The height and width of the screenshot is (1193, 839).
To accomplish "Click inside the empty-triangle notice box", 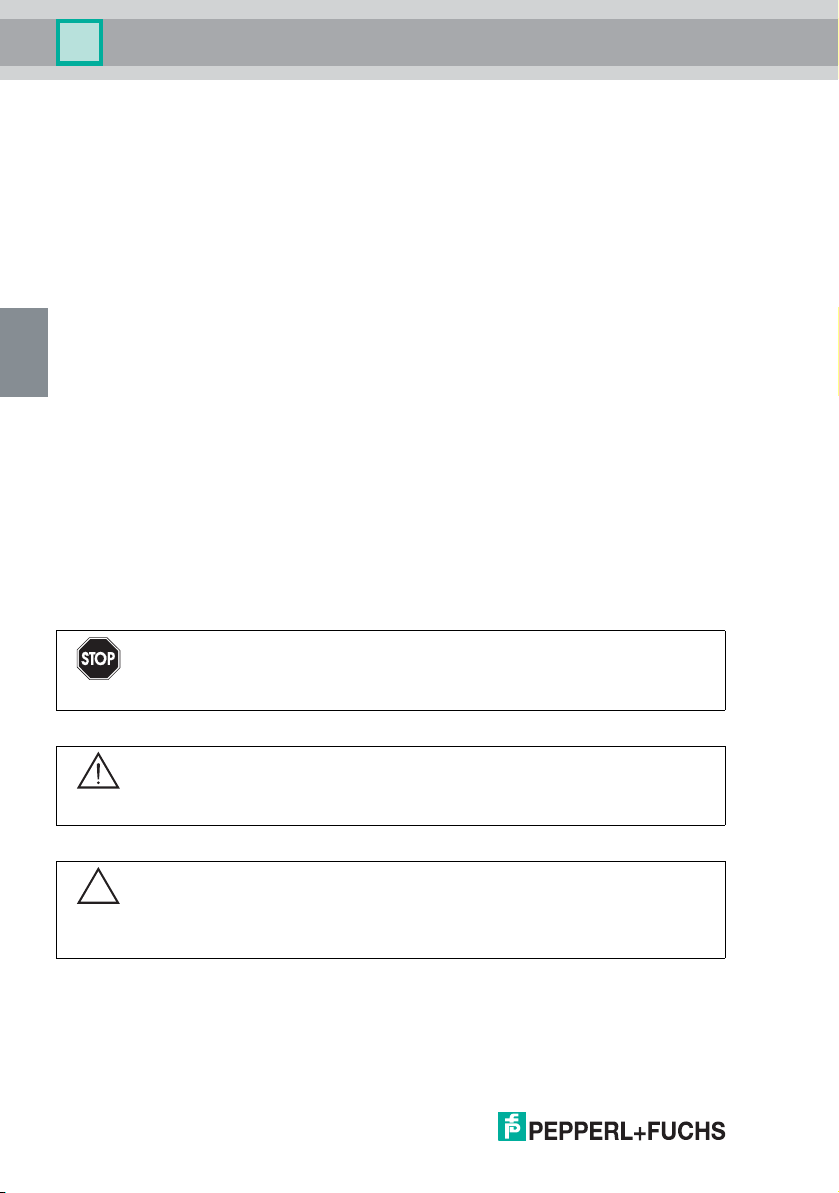I will click(x=391, y=910).
